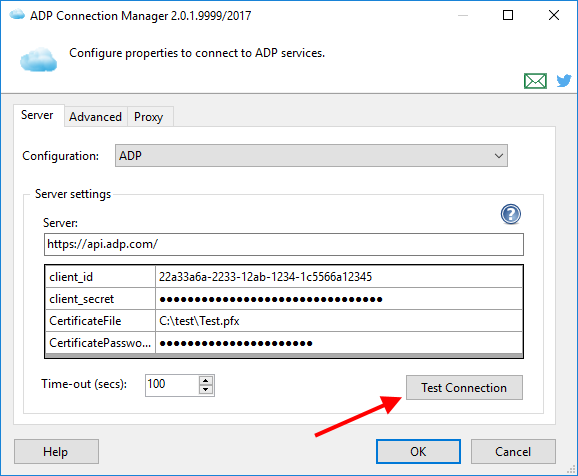Click the CertificateFile property name
This screenshot has width=578, height=476.
[x=100, y=321]
